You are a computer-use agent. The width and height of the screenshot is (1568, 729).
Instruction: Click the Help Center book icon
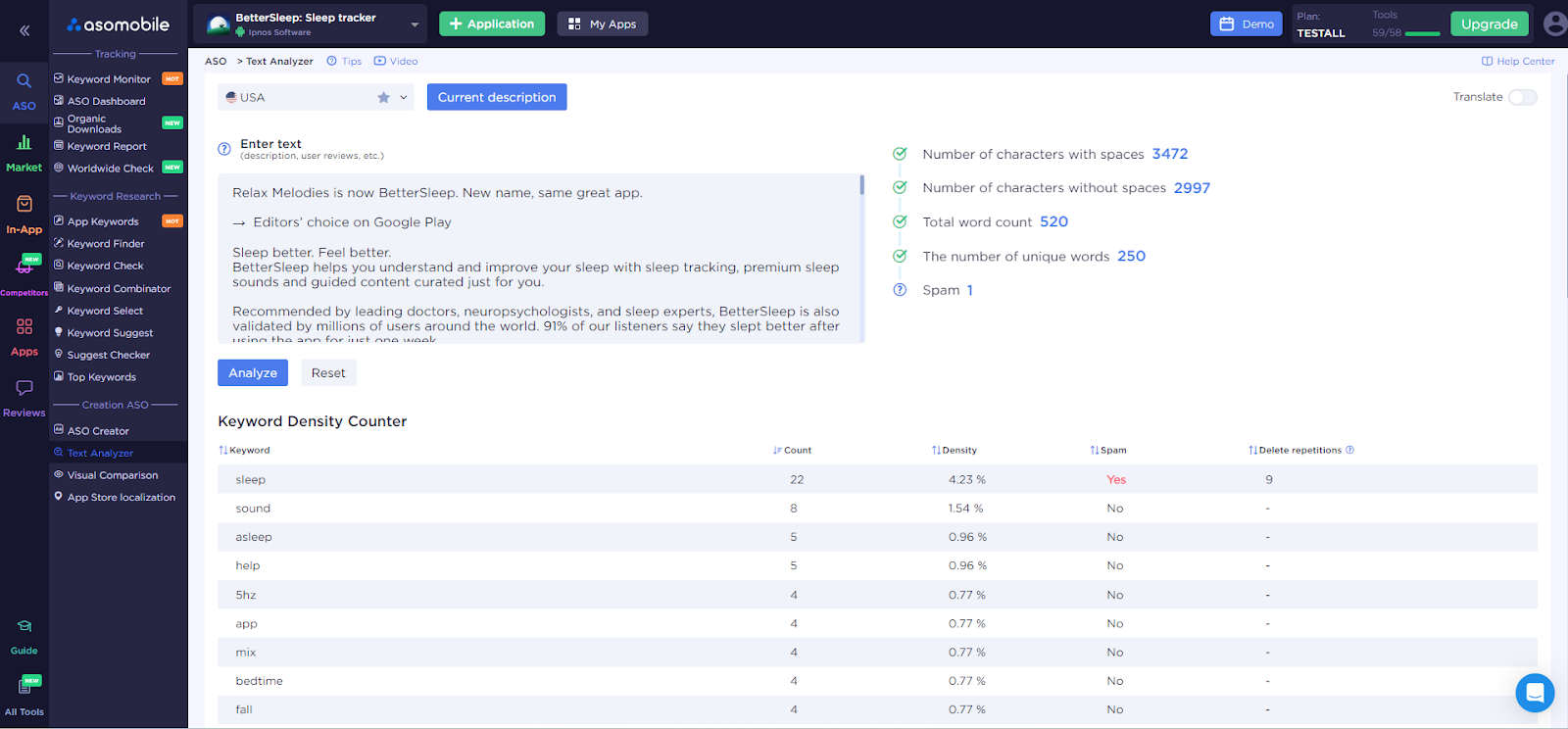point(1487,61)
